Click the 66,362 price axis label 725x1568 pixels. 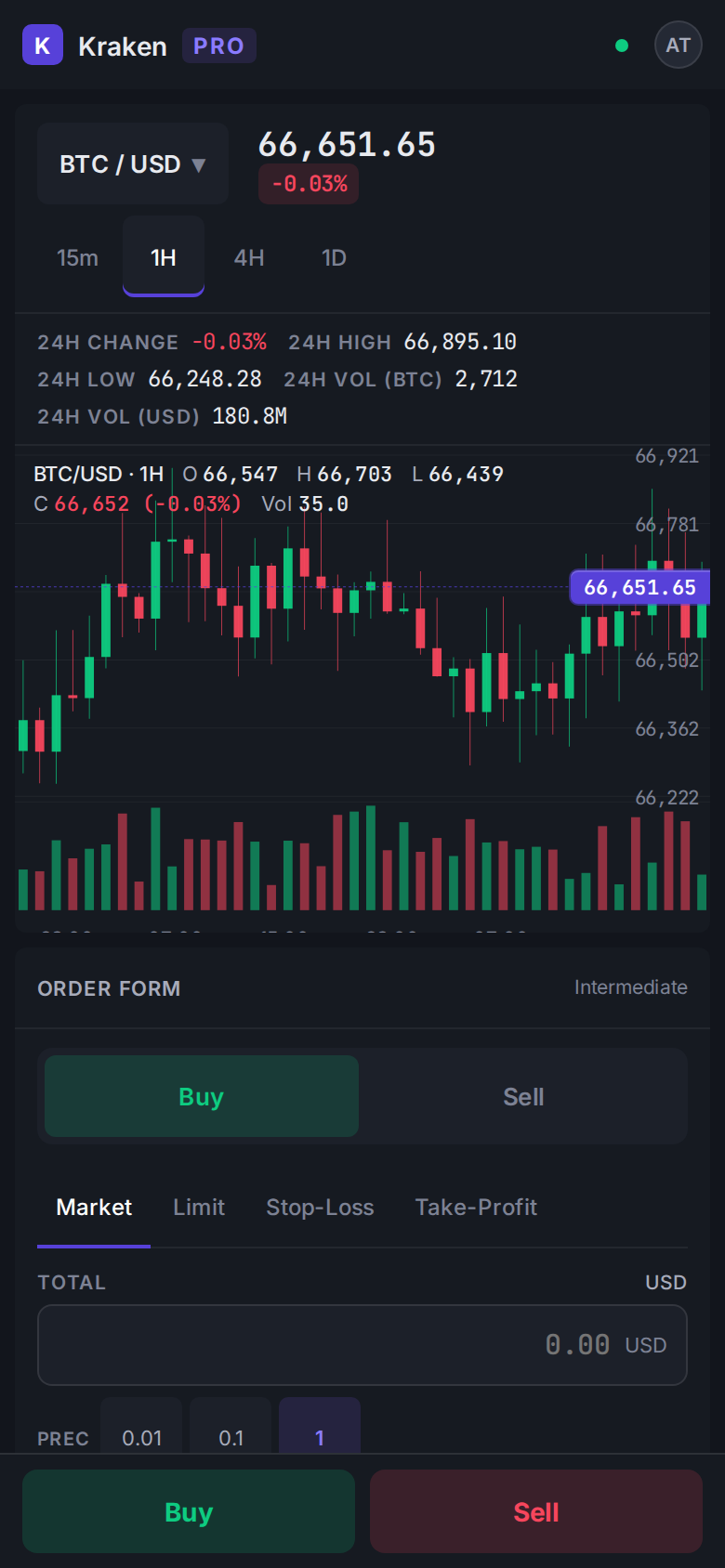point(666,729)
